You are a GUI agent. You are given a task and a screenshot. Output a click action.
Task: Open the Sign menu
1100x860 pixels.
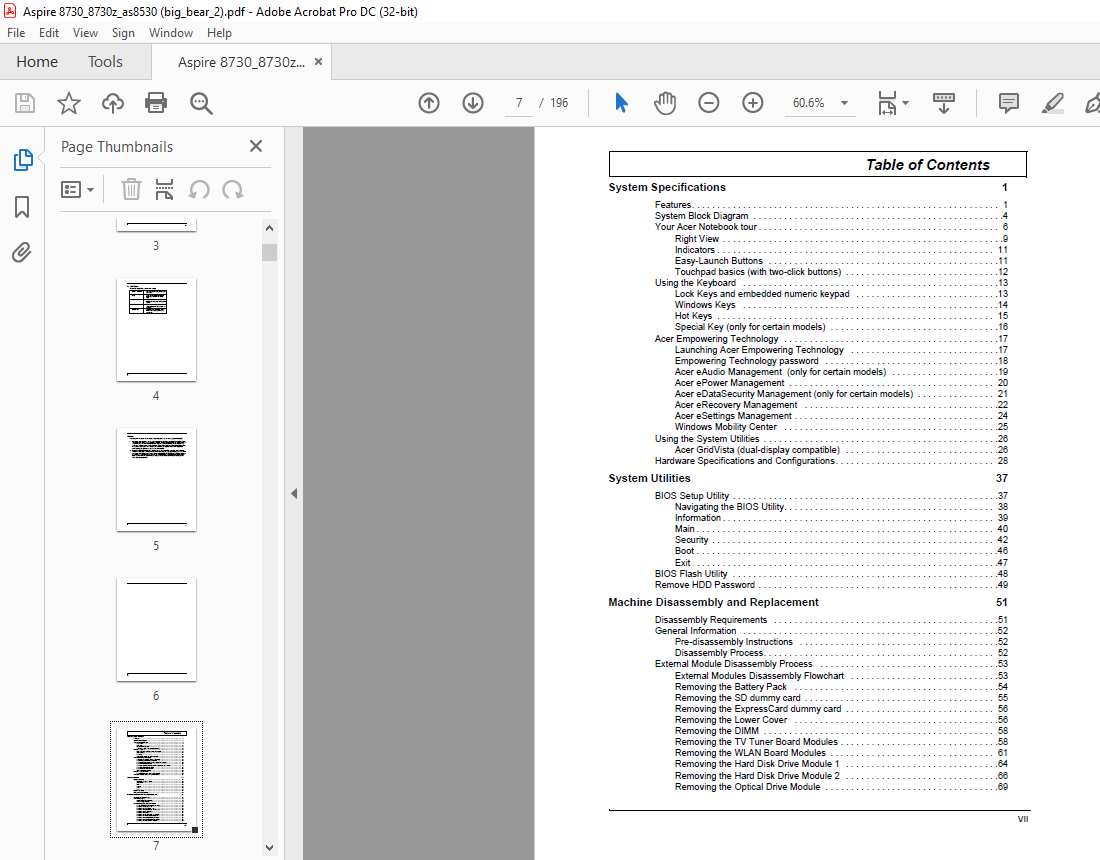[123, 33]
